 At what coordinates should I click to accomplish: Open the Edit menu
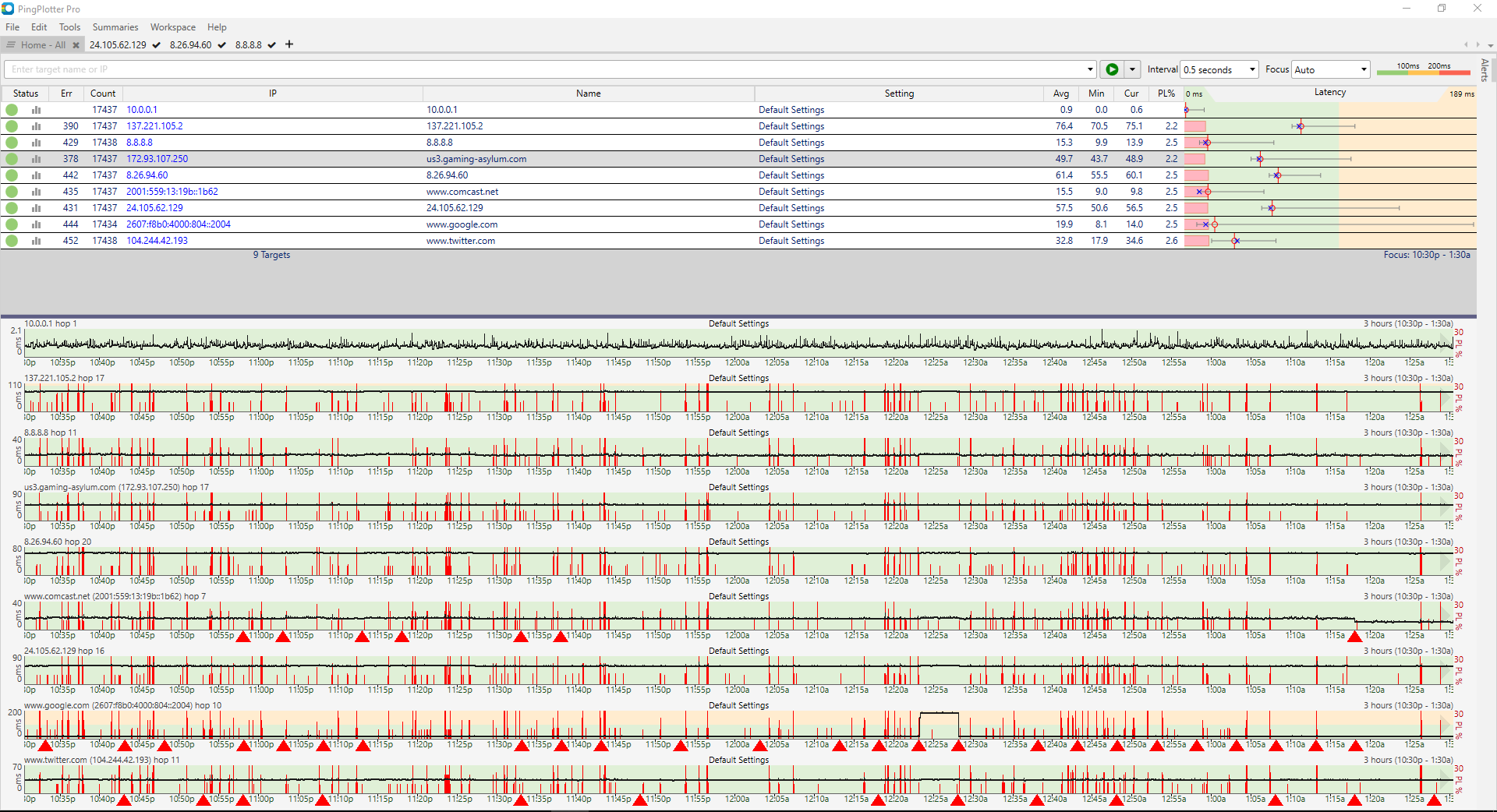(39, 27)
